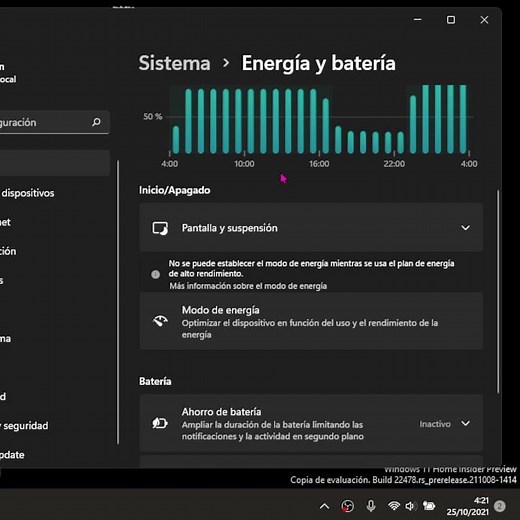Click the 22:00 label on the battery chart

(394, 164)
